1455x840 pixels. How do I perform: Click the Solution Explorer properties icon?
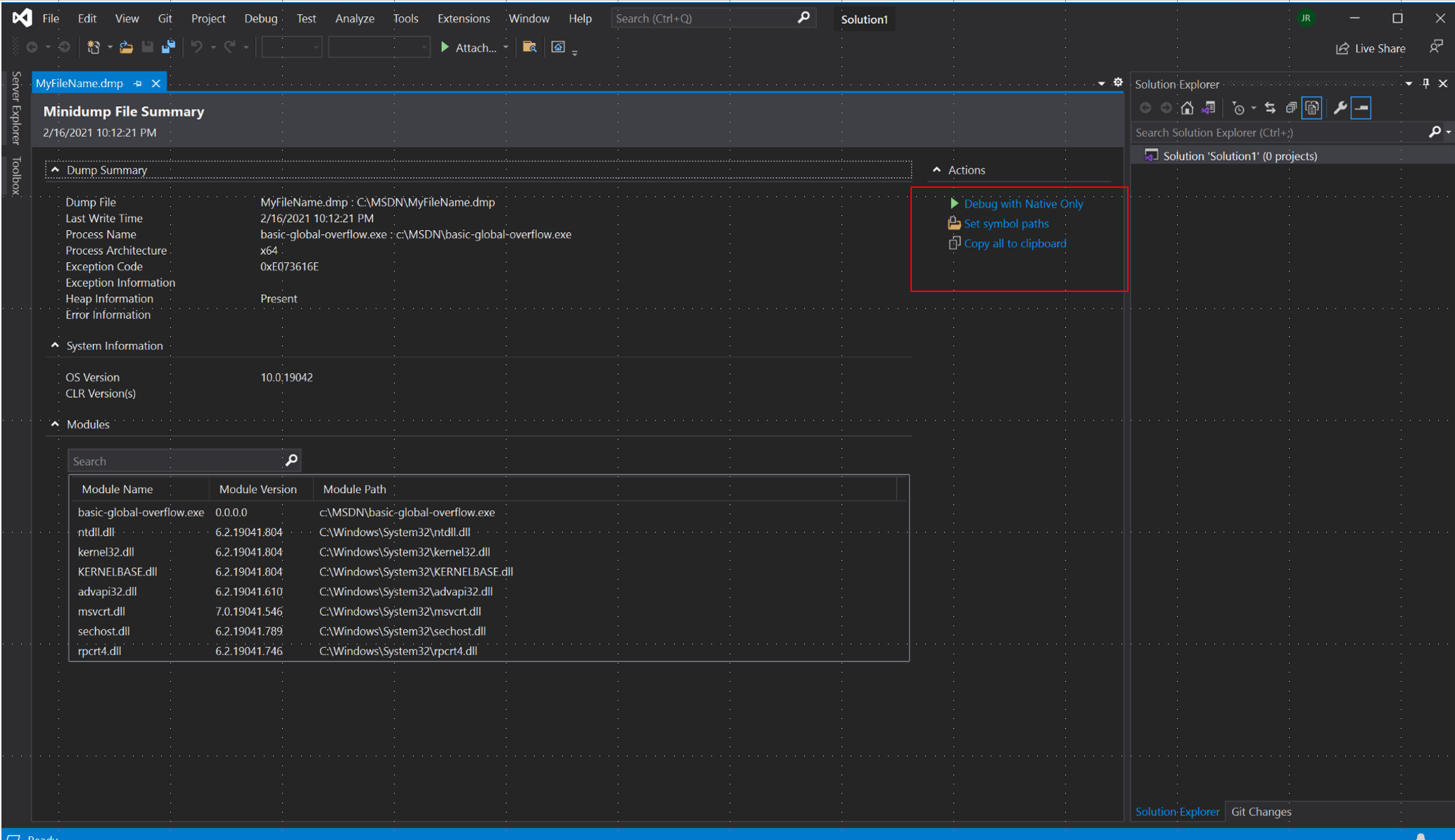[x=1337, y=108]
